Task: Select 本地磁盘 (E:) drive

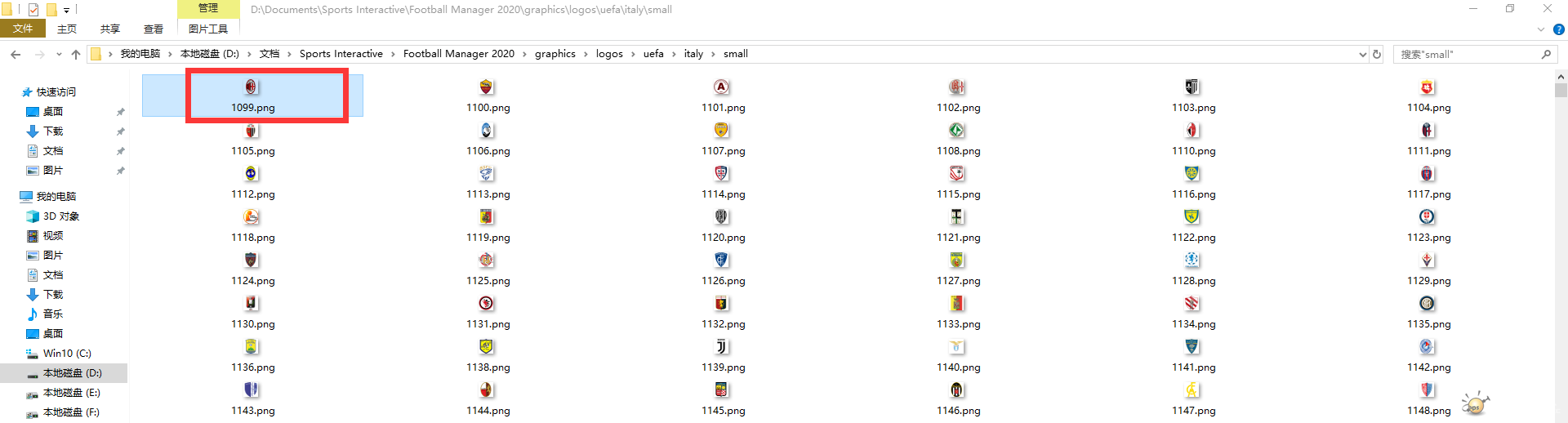Action: 72,393
